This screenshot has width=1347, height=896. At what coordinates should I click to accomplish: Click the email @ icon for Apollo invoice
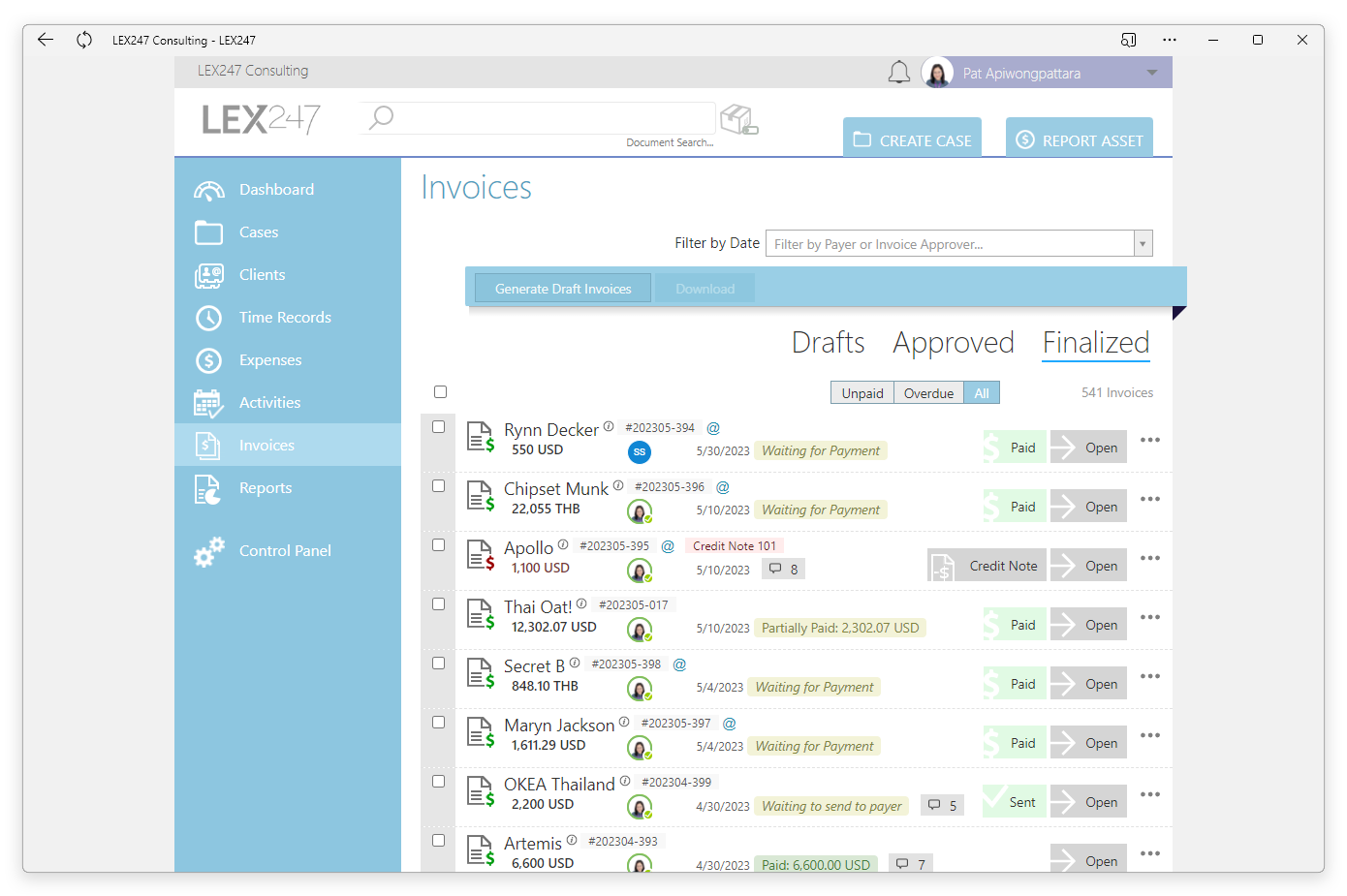click(x=668, y=546)
